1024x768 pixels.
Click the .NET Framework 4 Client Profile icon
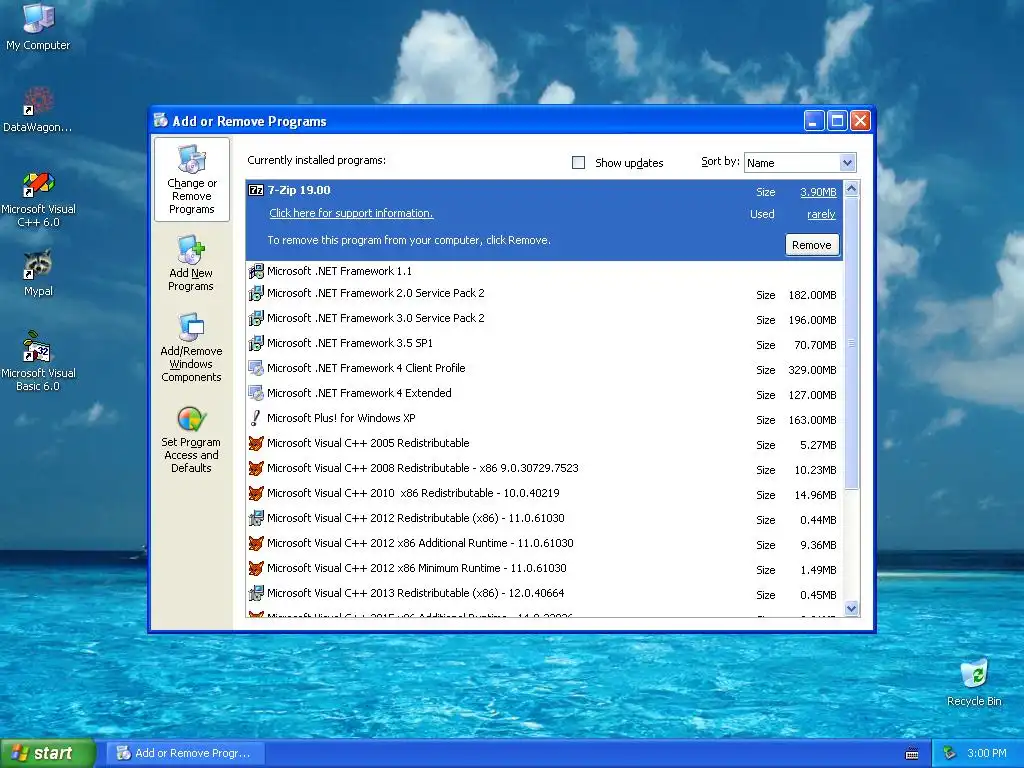click(x=256, y=368)
